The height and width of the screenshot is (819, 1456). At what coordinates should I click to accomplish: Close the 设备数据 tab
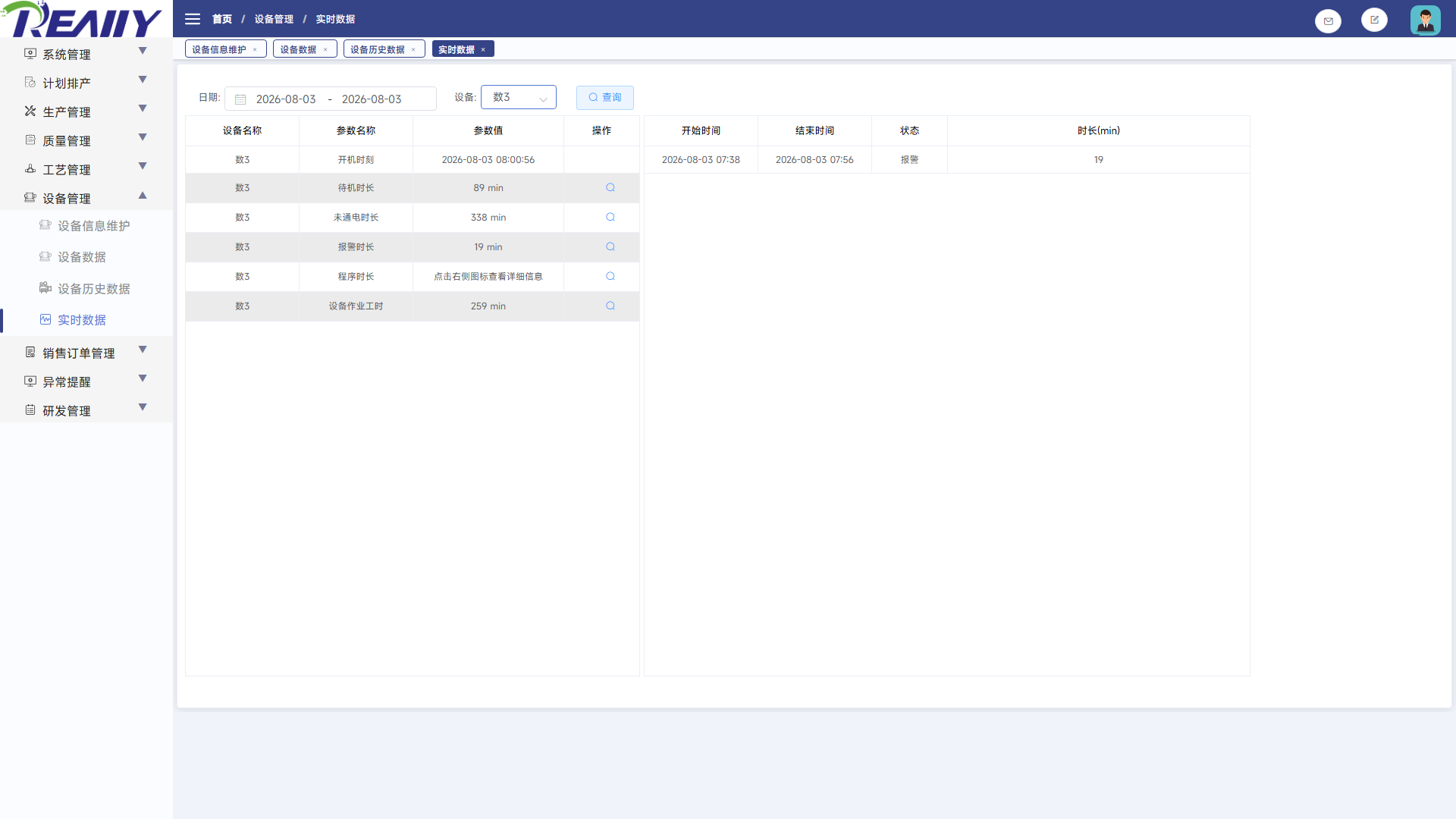pos(325,49)
